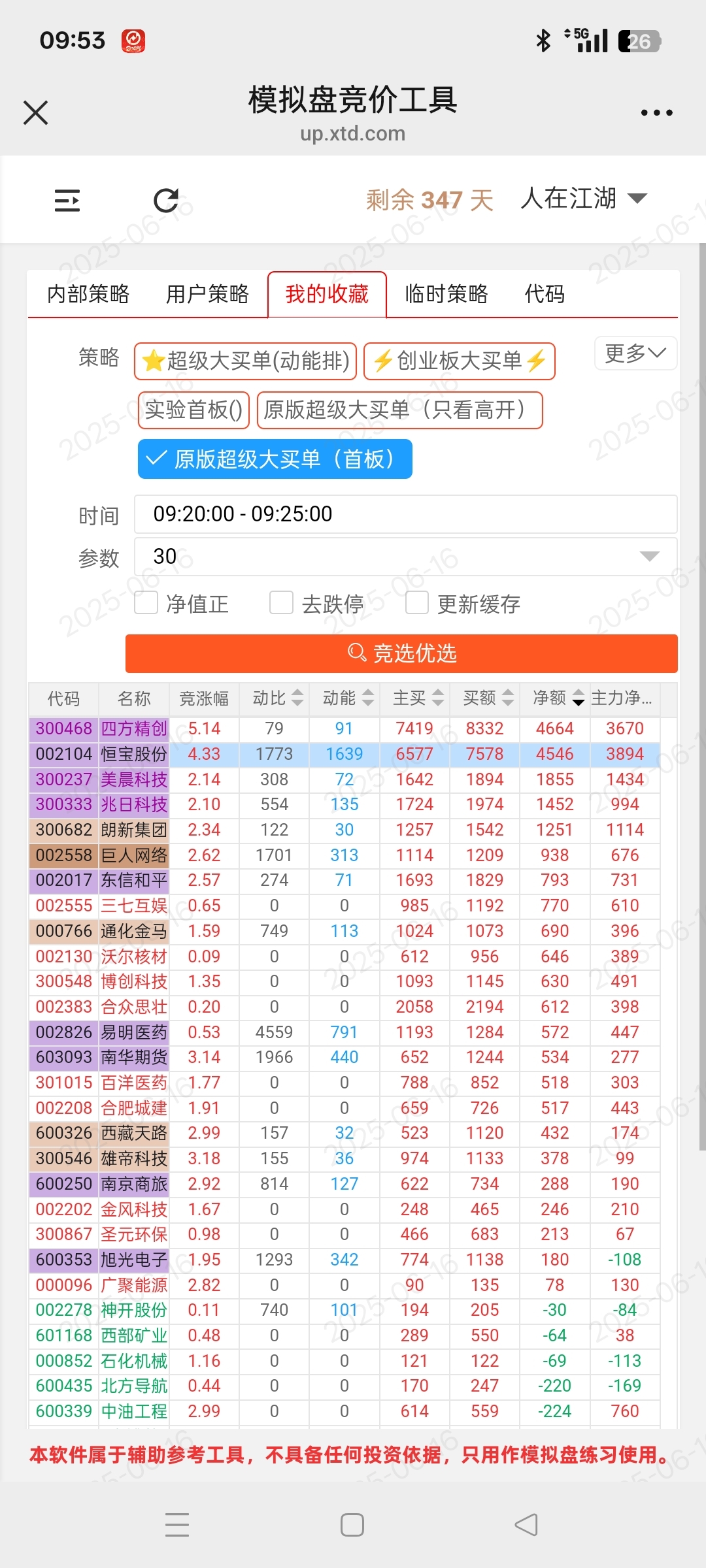Select the 沃尔核材 stock name
Image resolution: width=706 pixels, height=1568 pixels.
pos(134,956)
